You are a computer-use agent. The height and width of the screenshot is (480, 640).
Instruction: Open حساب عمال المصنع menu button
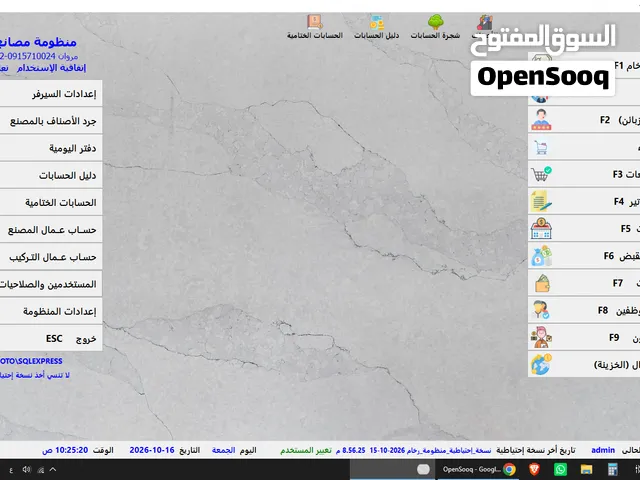point(51,230)
